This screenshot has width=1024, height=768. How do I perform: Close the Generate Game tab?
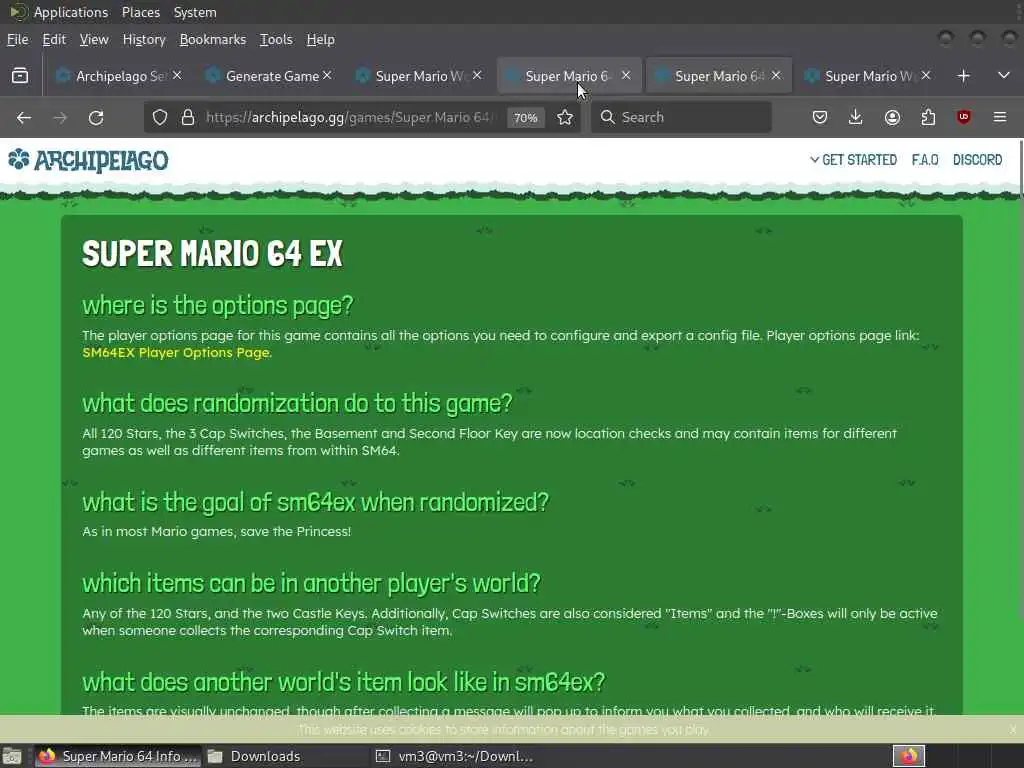(327, 76)
